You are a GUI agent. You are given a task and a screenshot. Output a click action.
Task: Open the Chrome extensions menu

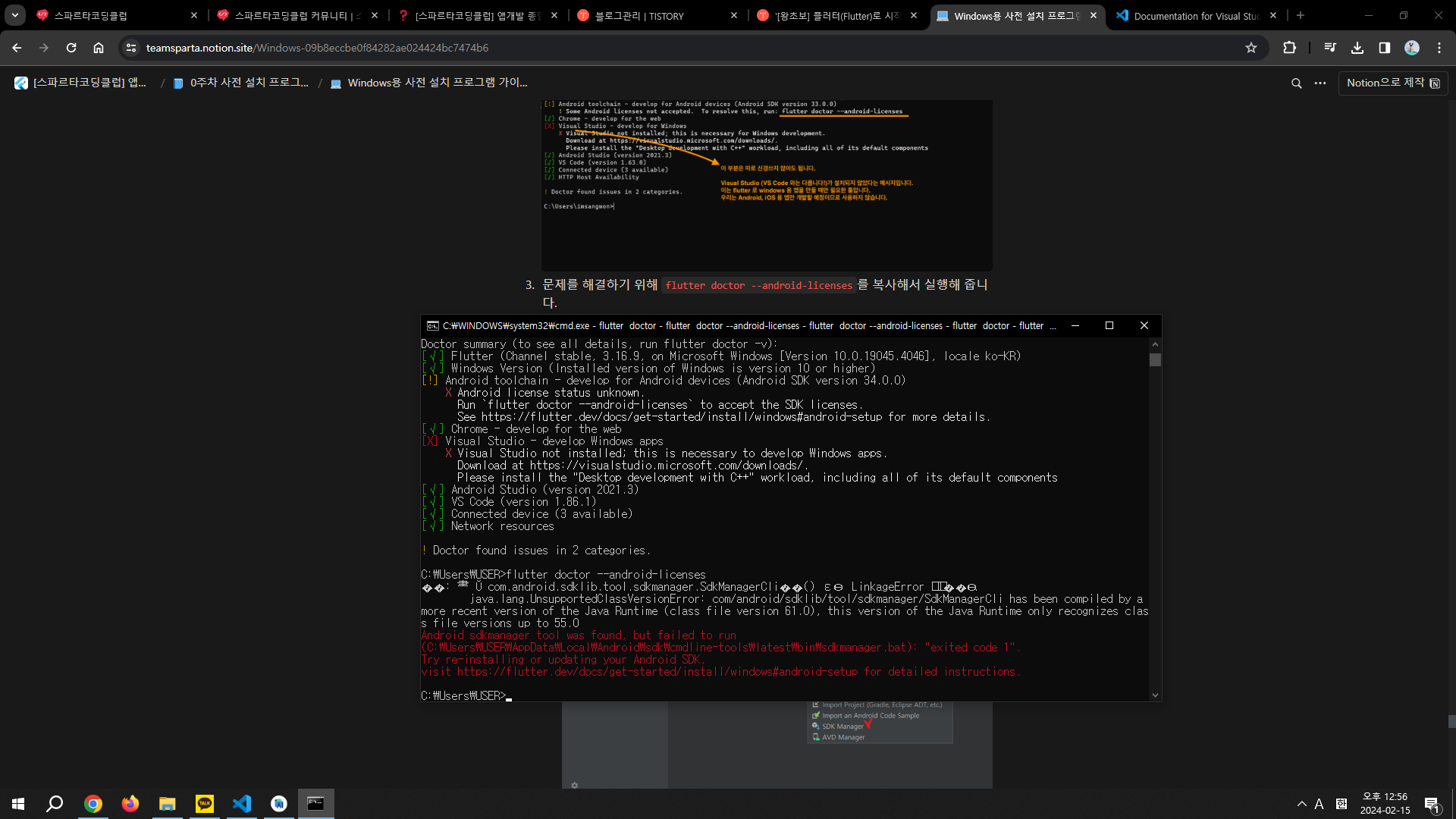[1289, 48]
